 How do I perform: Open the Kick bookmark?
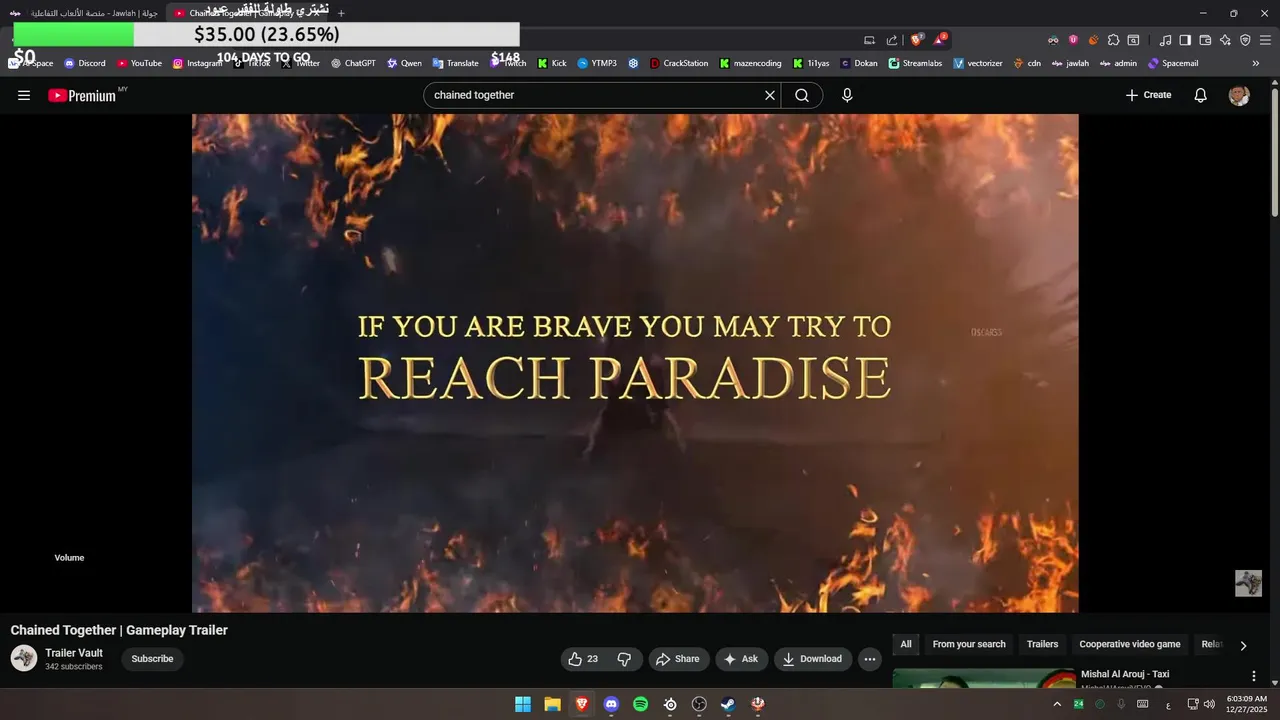click(552, 63)
